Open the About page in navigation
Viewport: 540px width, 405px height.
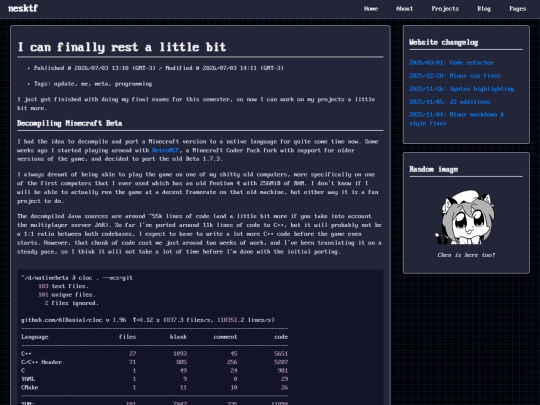pos(404,9)
